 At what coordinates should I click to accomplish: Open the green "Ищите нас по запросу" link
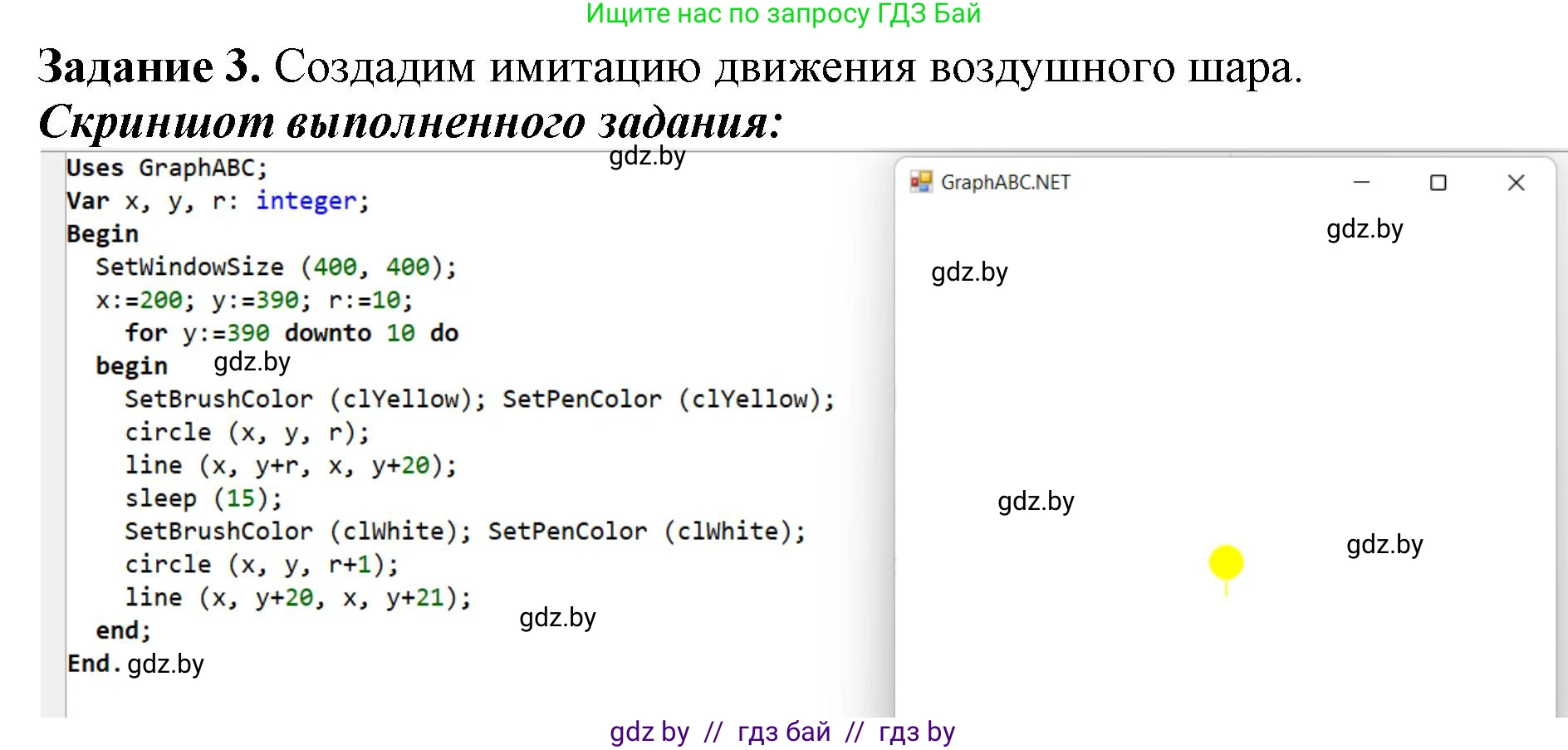(783, 14)
